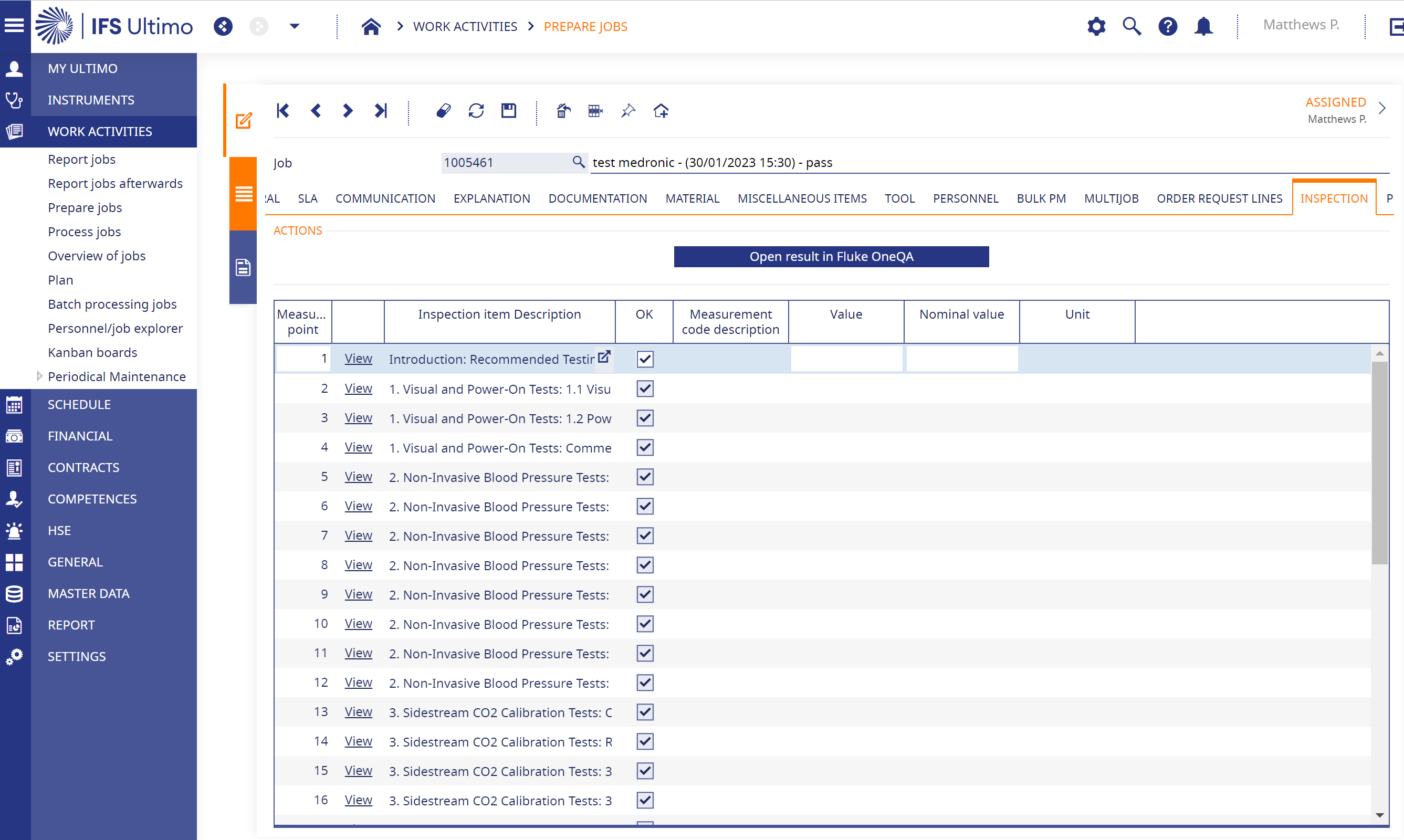The height and width of the screenshot is (840, 1404).
Task: Toggle OK checkbox for row 4
Action: (645, 448)
